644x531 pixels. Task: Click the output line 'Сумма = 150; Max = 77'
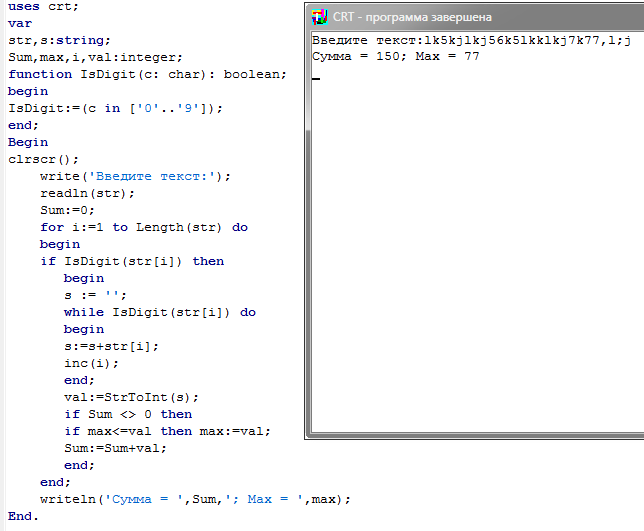[396, 56]
